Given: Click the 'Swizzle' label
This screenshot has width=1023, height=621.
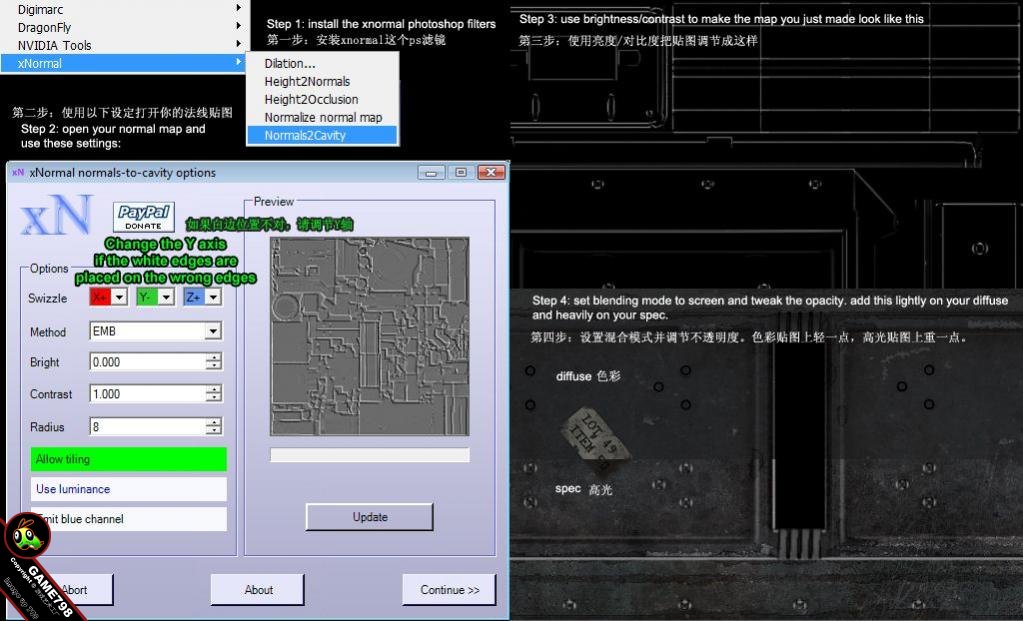Looking at the screenshot, I should (48, 298).
